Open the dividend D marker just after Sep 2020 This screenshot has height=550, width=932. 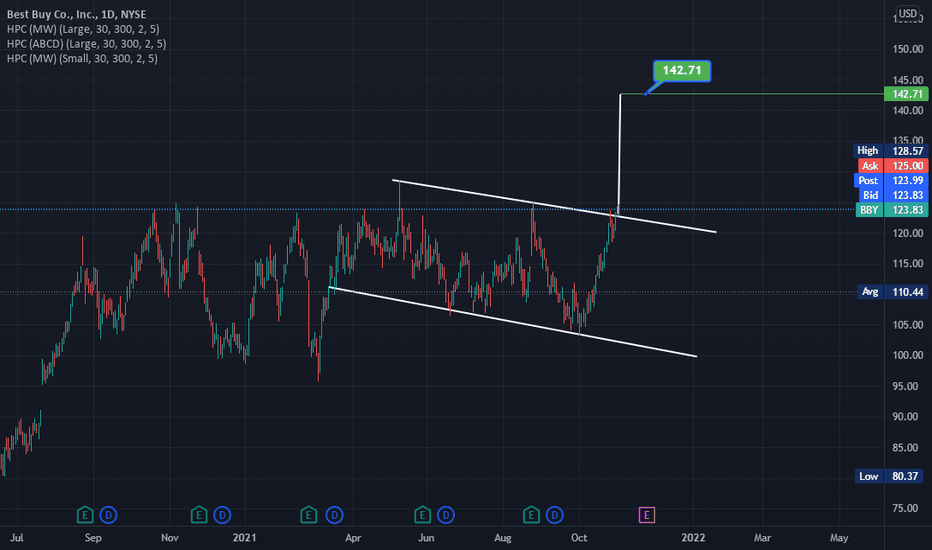[x=108, y=515]
